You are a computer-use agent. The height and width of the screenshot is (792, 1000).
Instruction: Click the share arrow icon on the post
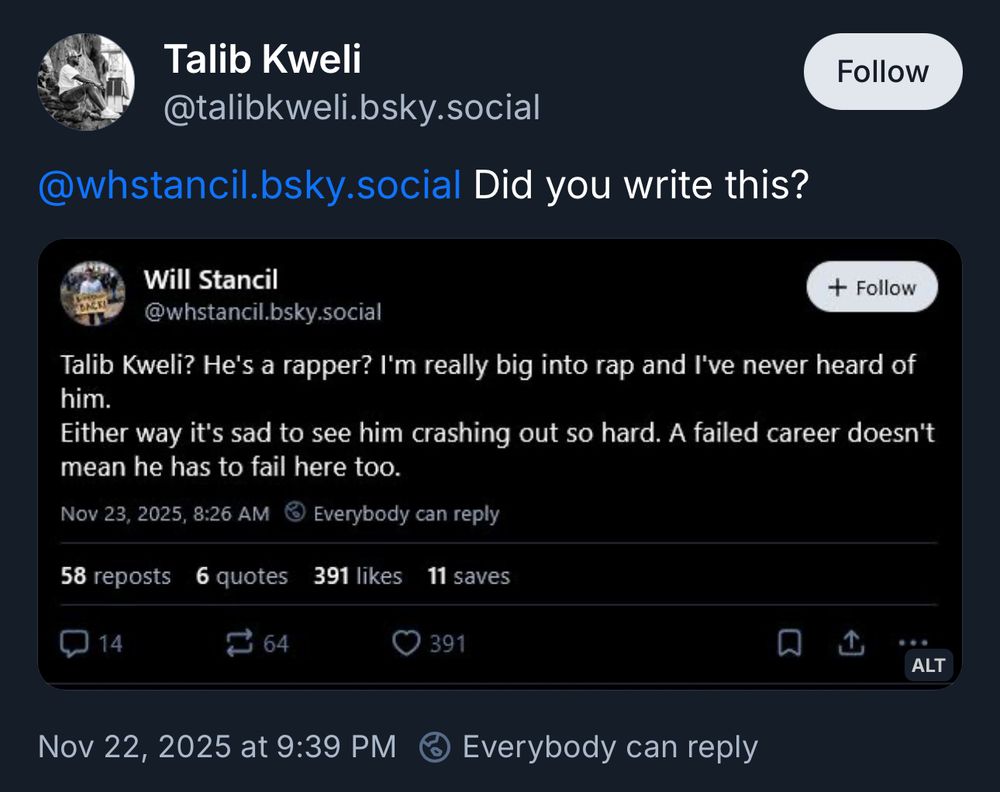[852, 644]
